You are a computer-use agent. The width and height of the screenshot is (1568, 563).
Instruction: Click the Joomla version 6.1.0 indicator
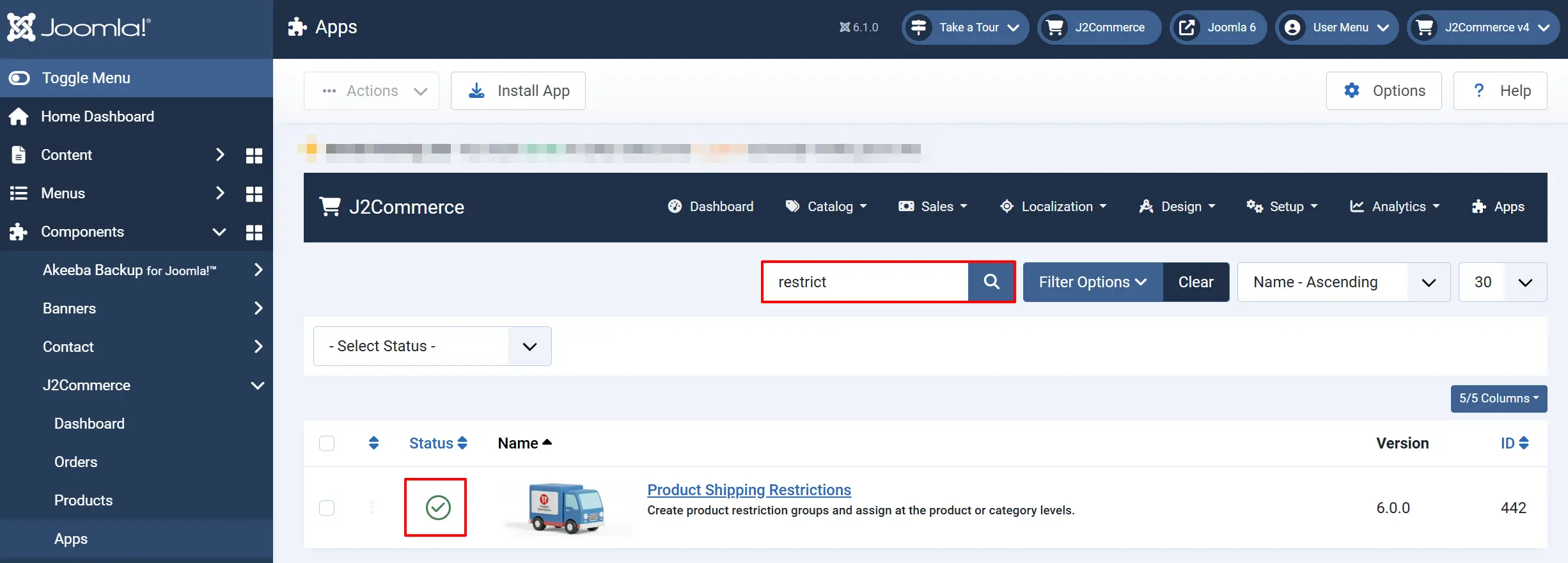tap(859, 28)
